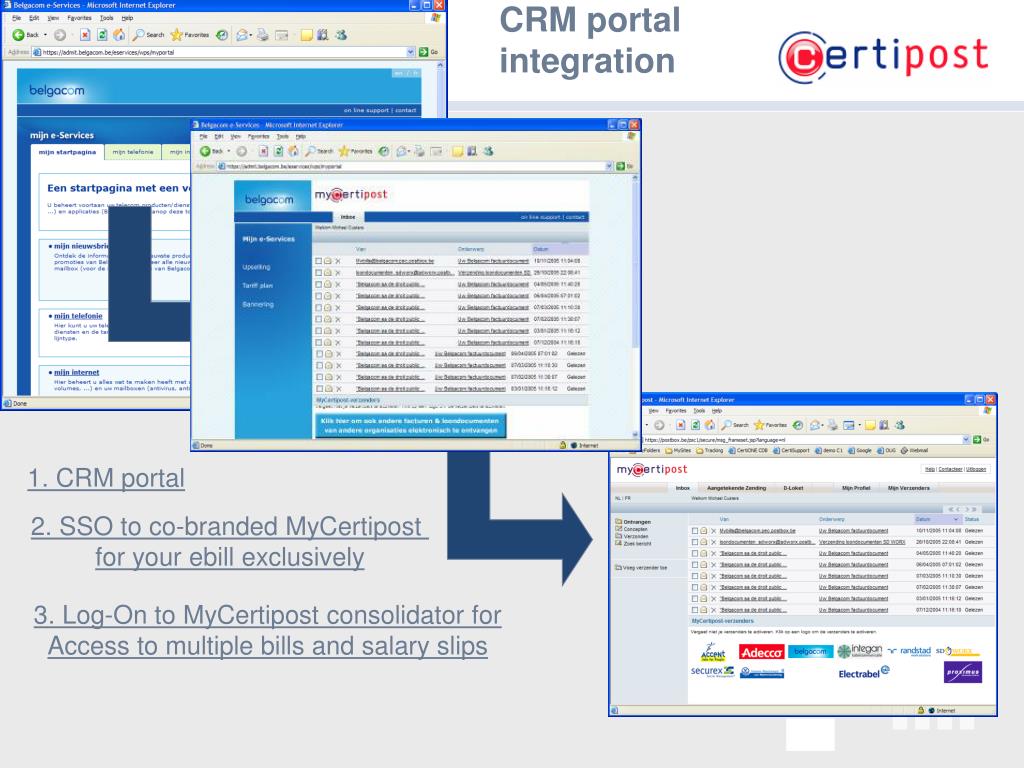Viewport: 1024px width, 768px height.
Task: Open 'Mijn Profiel' tab
Action: [856, 488]
